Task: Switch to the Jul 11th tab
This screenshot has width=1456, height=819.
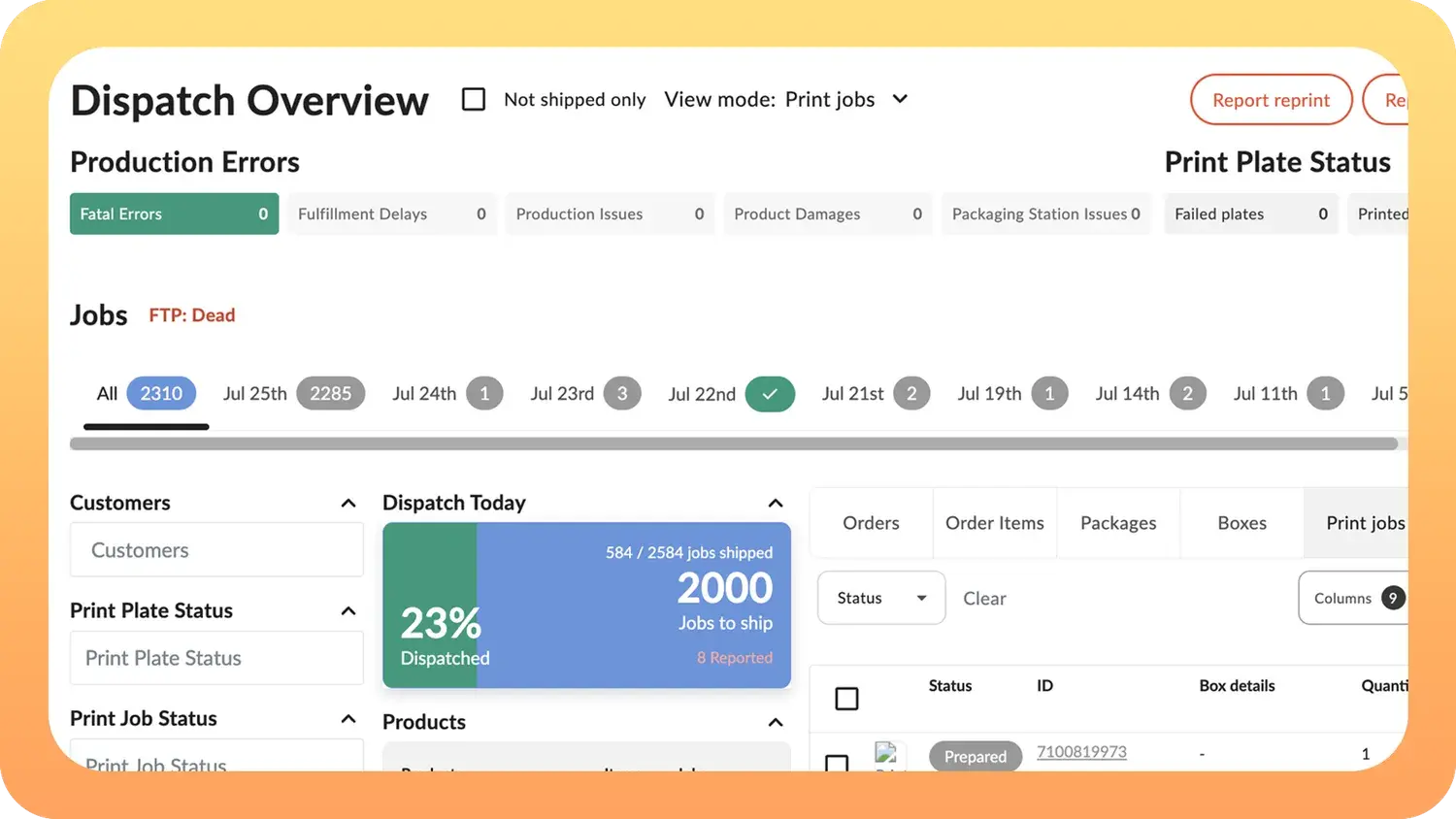Action: click(x=1288, y=394)
